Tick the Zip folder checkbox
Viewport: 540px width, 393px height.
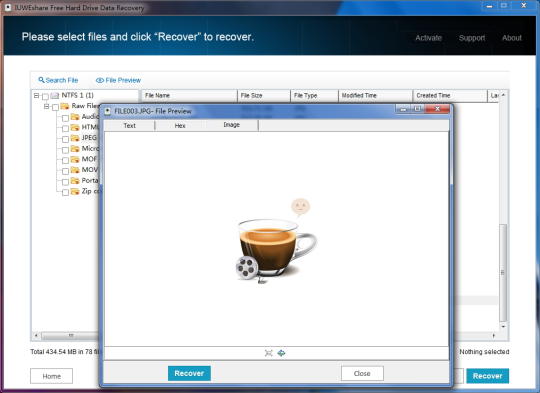click(x=65, y=193)
